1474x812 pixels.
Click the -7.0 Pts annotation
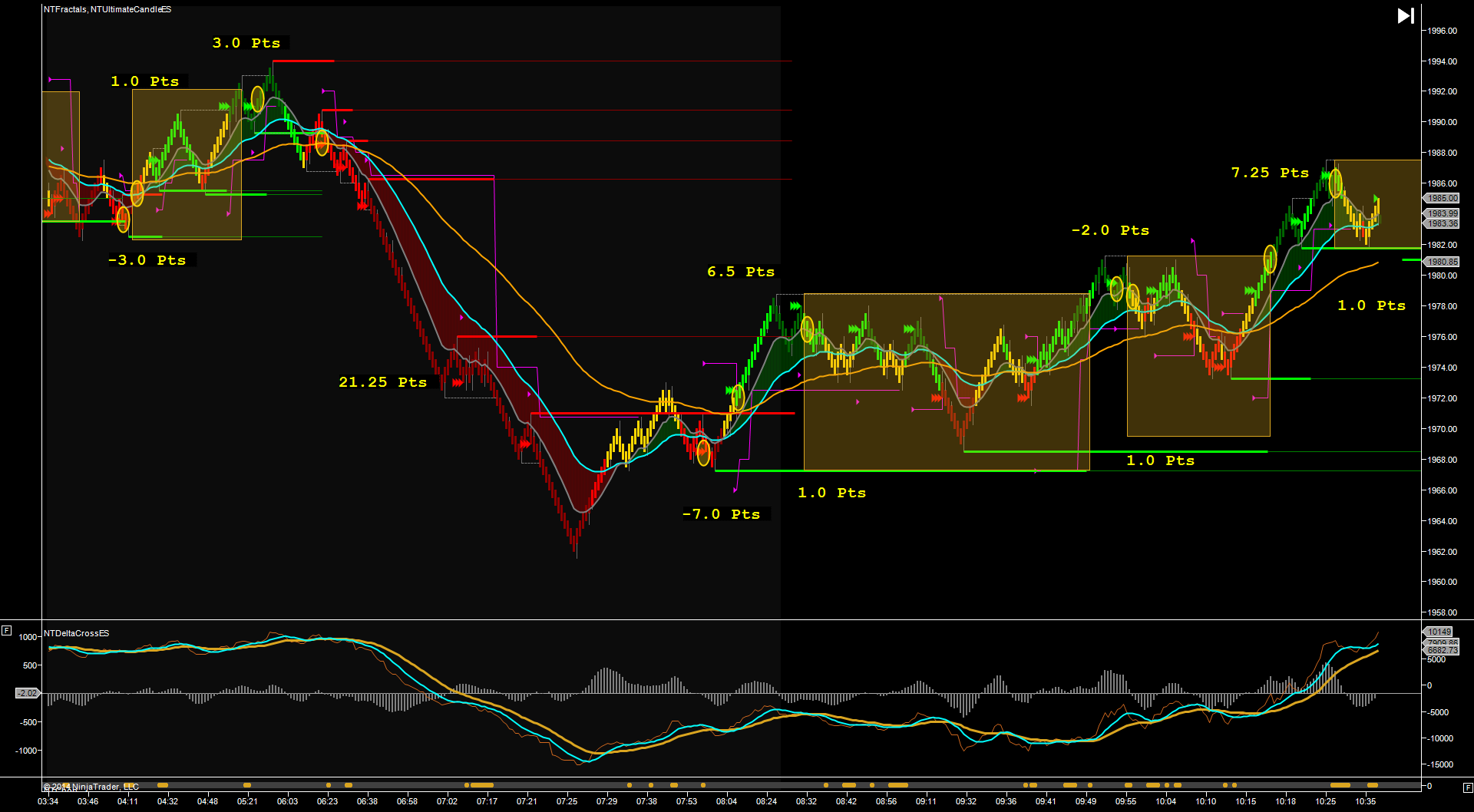[x=722, y=514]
